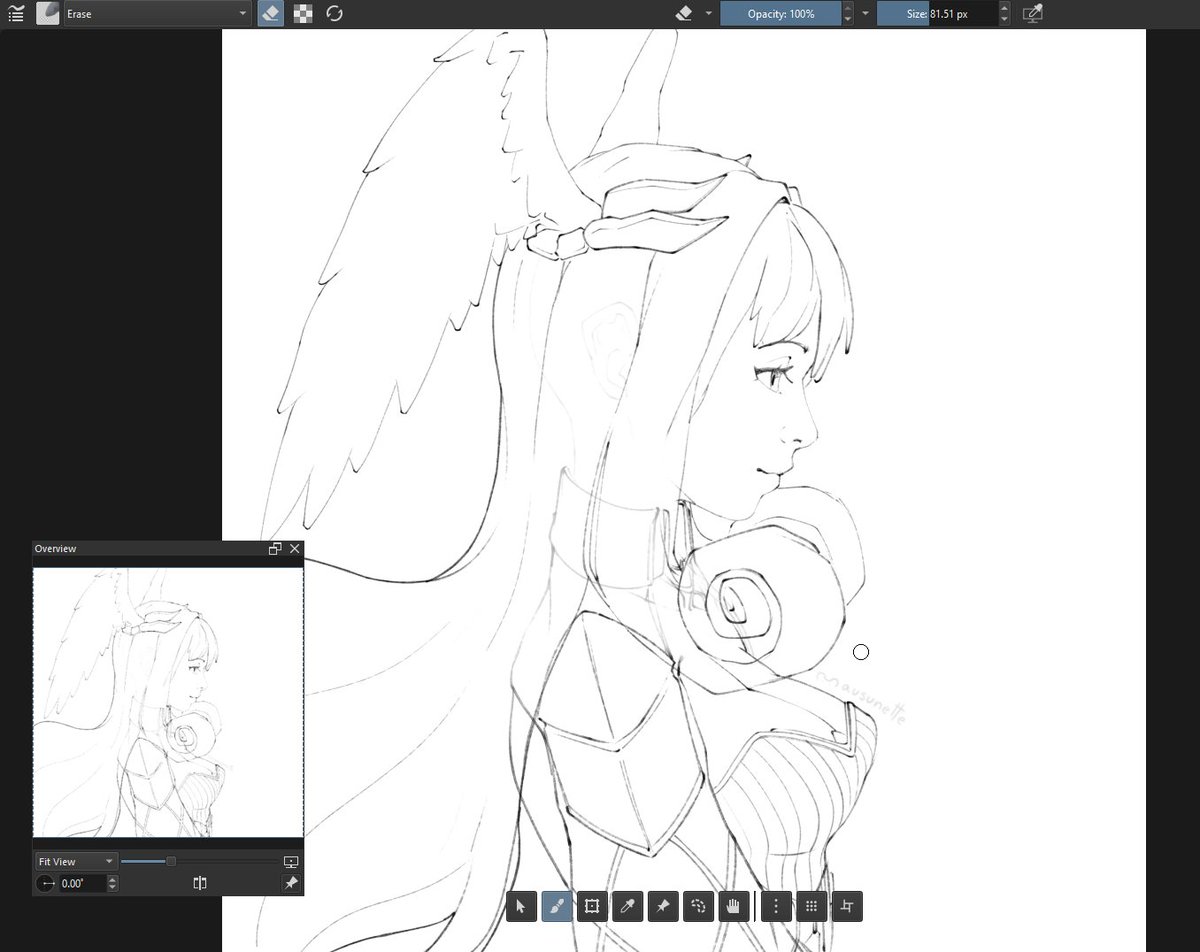Viewport: 1200px width, 952px height.
Task: Click the brush preset thumbnail
Action: [47, 14]
